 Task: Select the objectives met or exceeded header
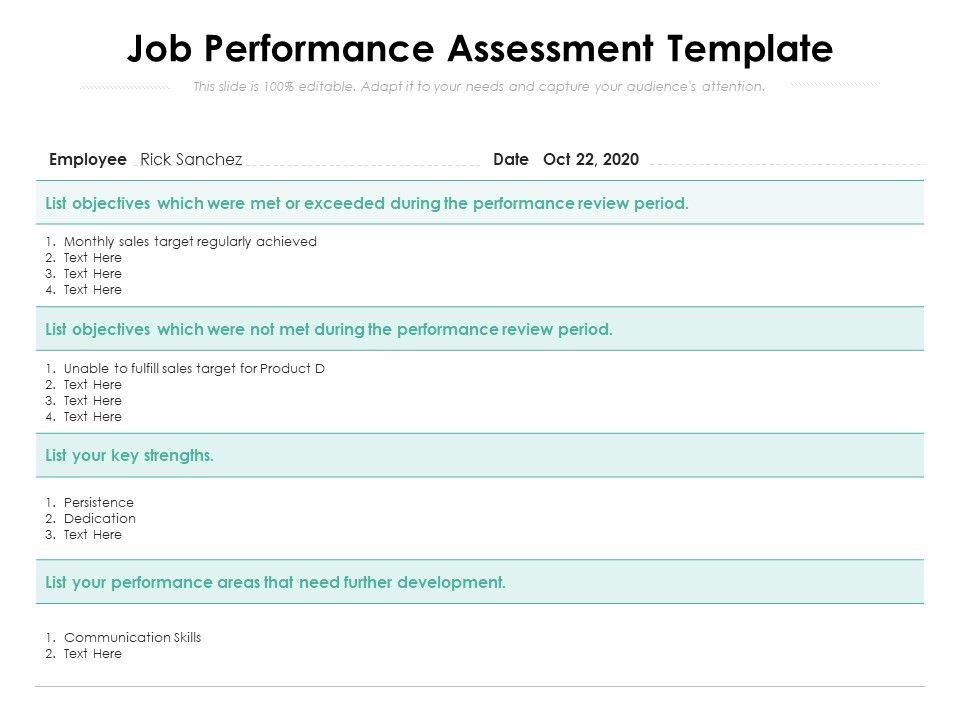367,203
